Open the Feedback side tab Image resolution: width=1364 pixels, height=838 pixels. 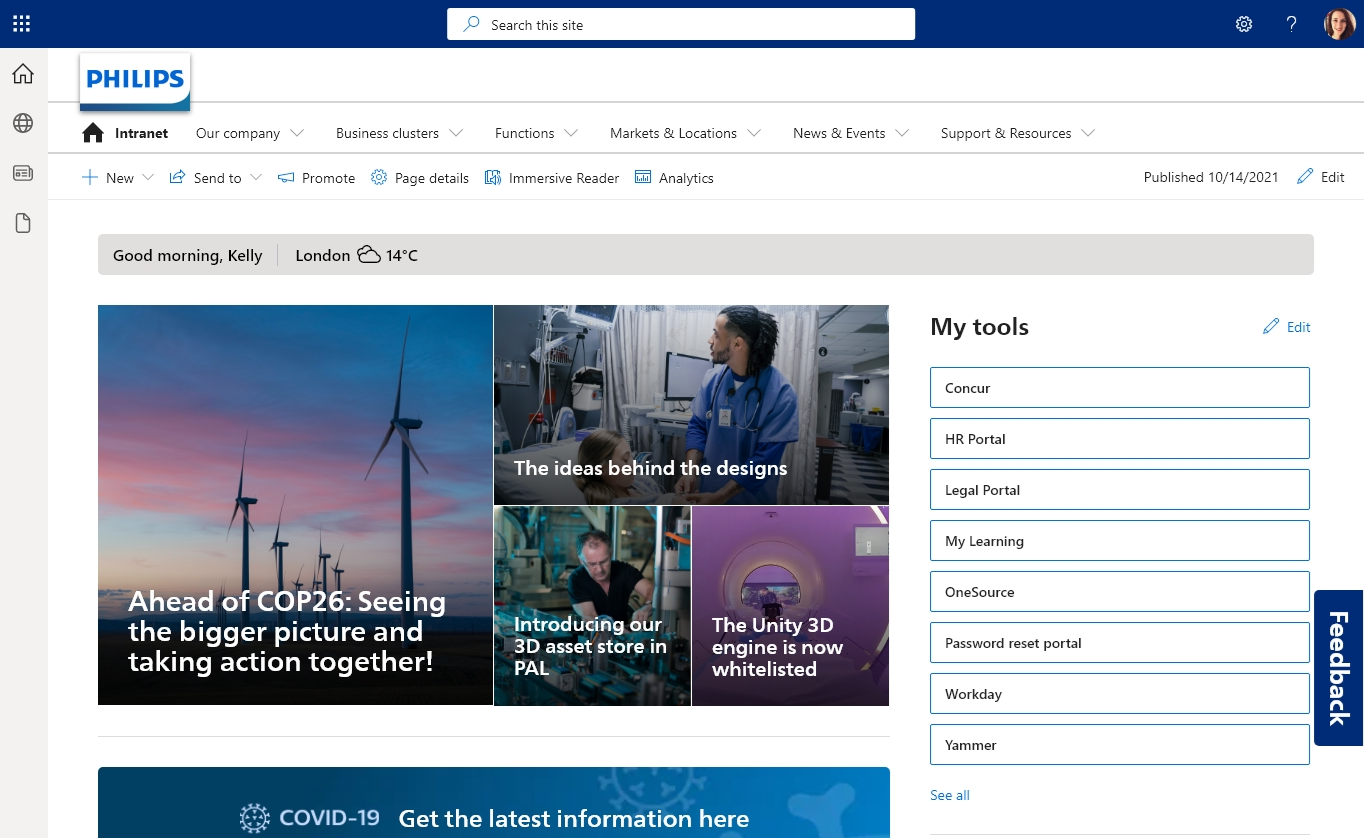(x=1339, y=668)
